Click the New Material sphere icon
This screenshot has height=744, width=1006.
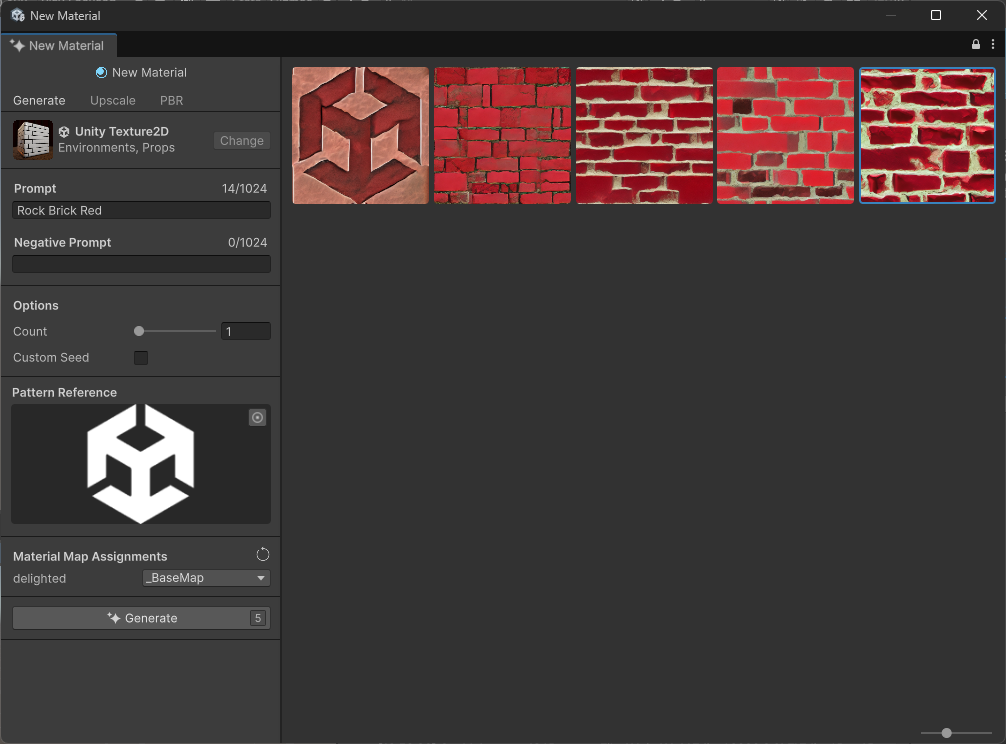point(101,72)
